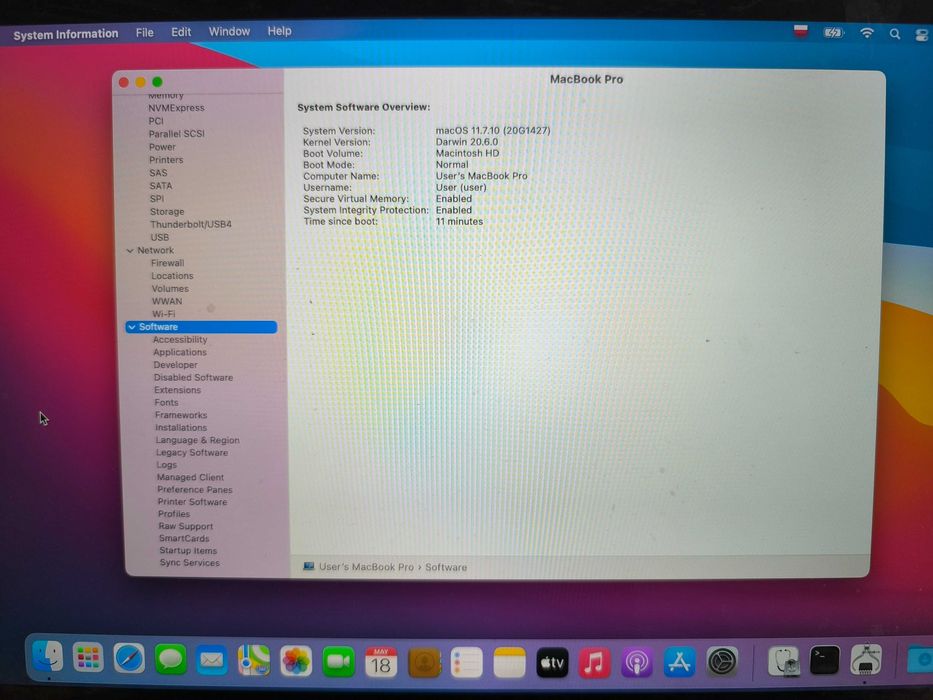Open the App Store icon
Image resolution: width=933 pixels, height=700 pixels.
[x=680, y=662]
